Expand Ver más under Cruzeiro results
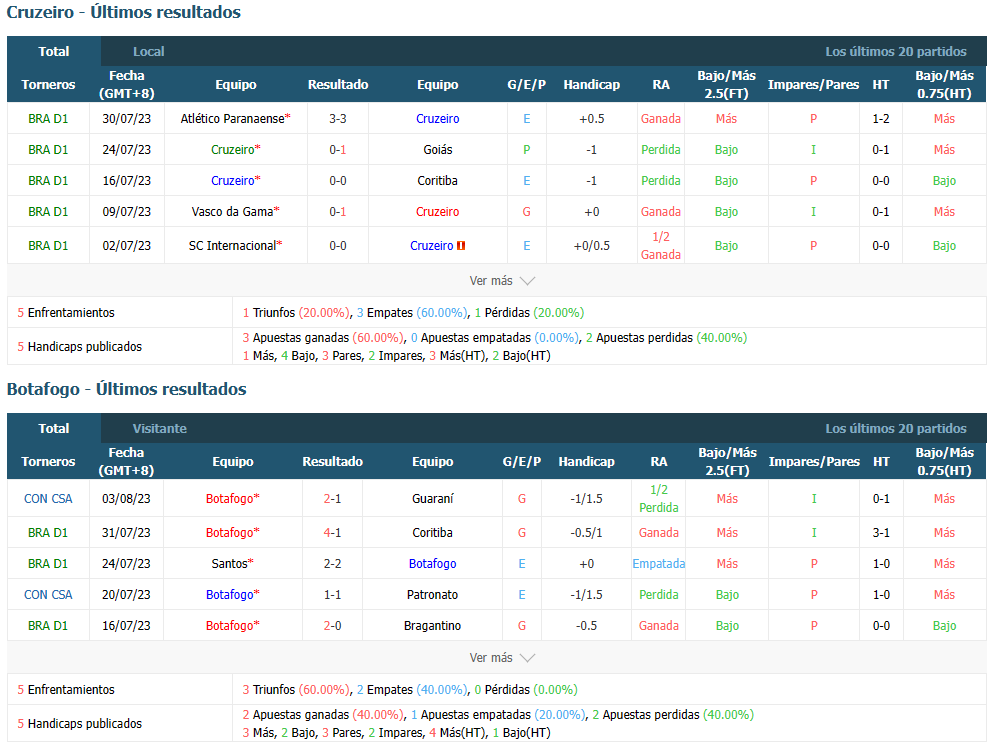993x748 pixels. coord(502,281)
